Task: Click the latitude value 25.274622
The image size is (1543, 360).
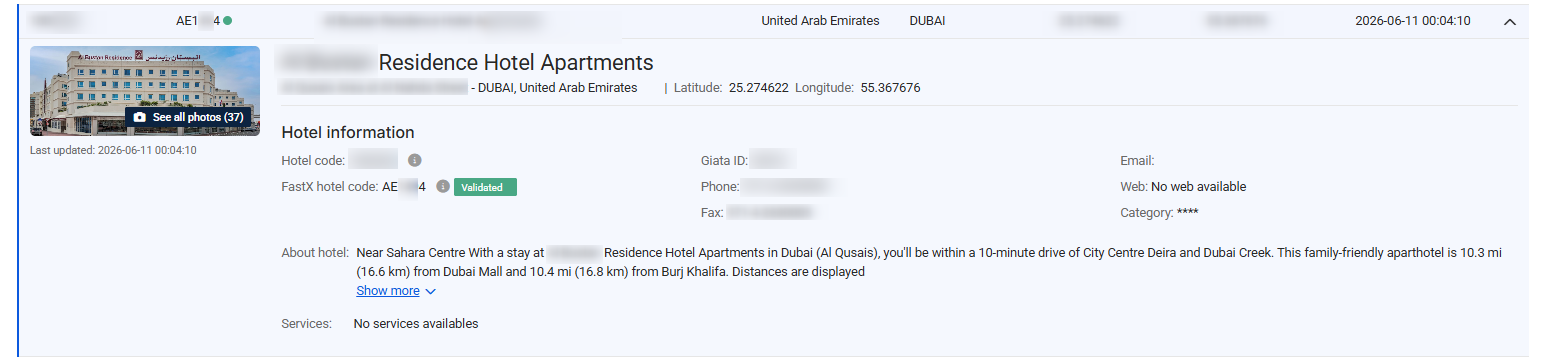Action: [x=758, y=88]
